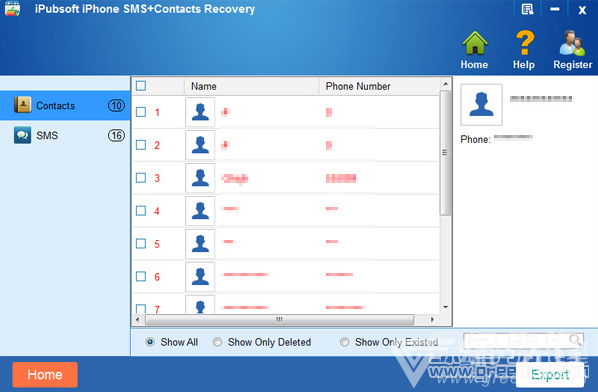Click the avatar icon of contact 3
This screenshot has width=598, height=392.
pyautogui.click(x=200, y=178)
